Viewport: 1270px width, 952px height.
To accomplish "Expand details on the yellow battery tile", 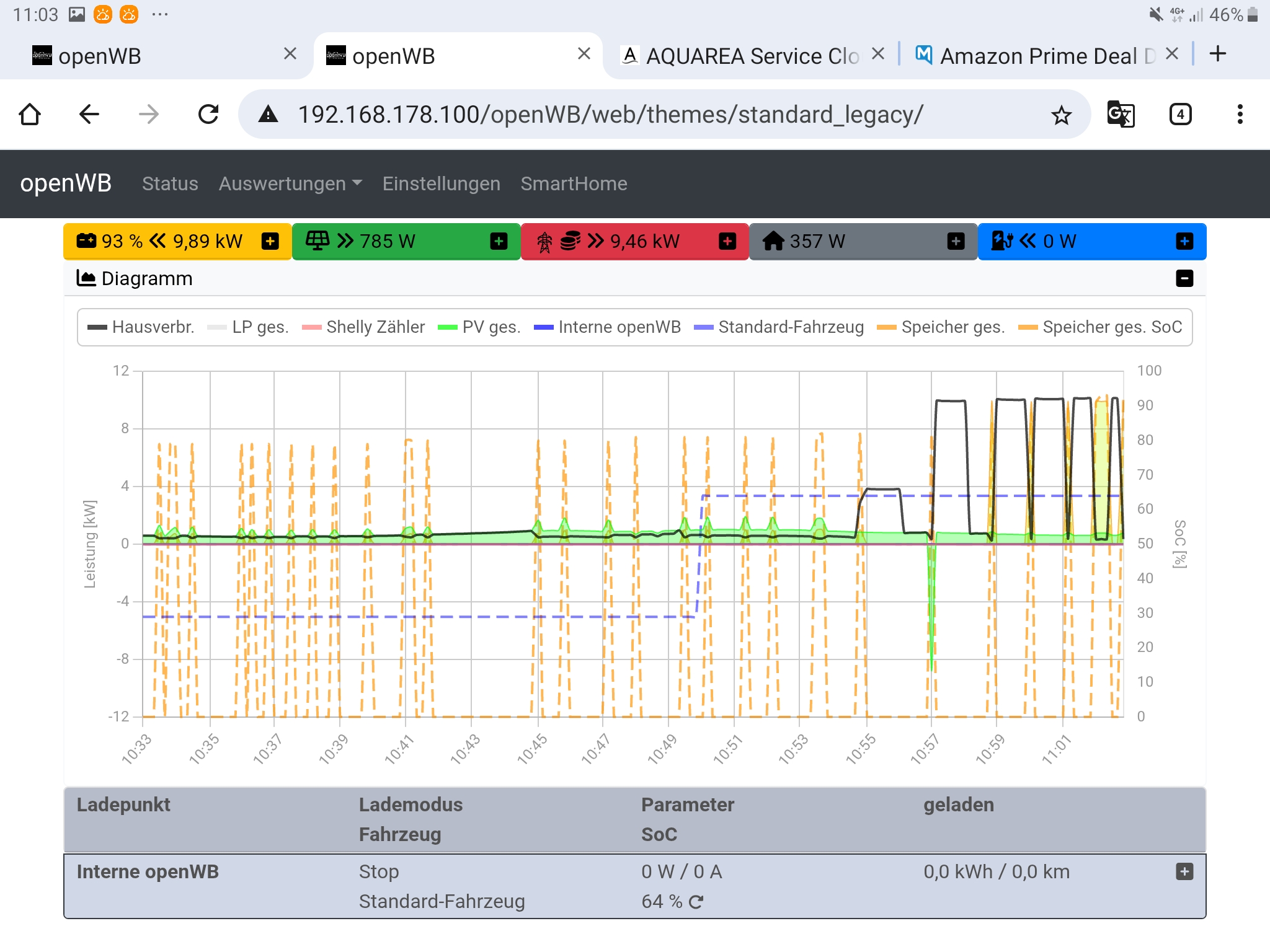I will point(269,241).
